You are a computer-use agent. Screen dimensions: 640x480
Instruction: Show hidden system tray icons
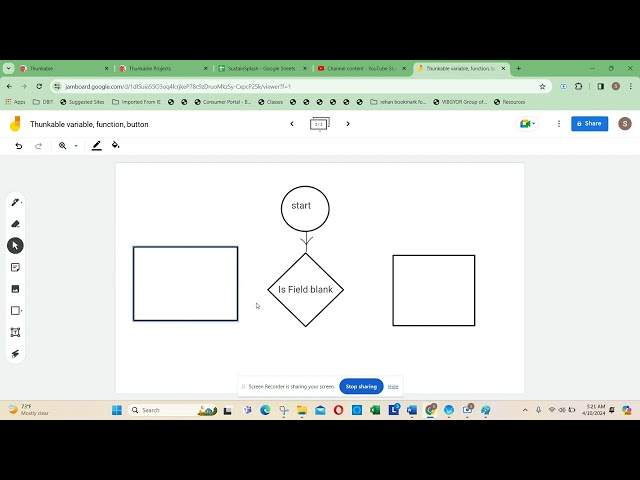[525, 410]
